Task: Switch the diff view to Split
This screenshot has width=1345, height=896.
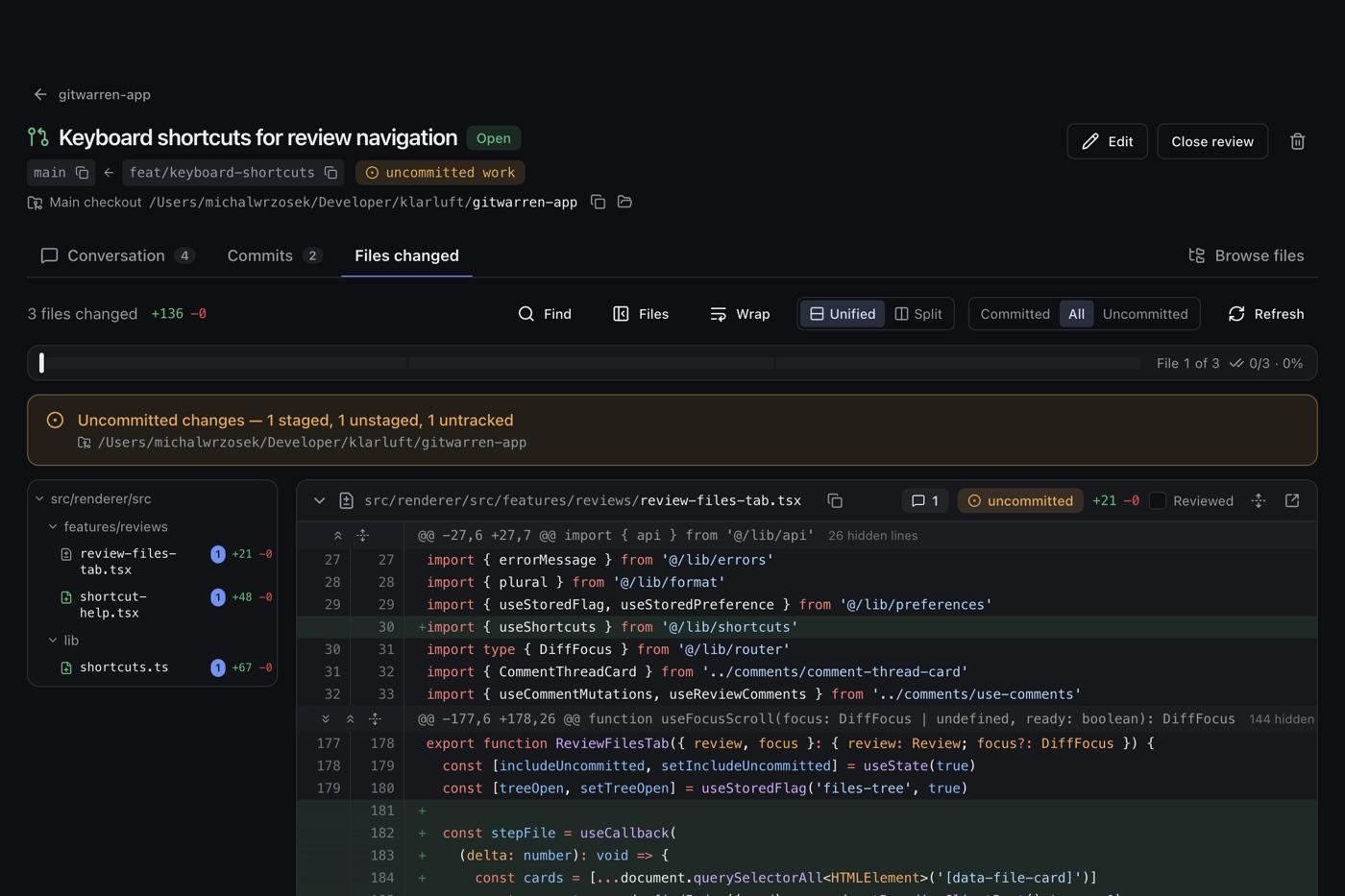Action: 918,314
